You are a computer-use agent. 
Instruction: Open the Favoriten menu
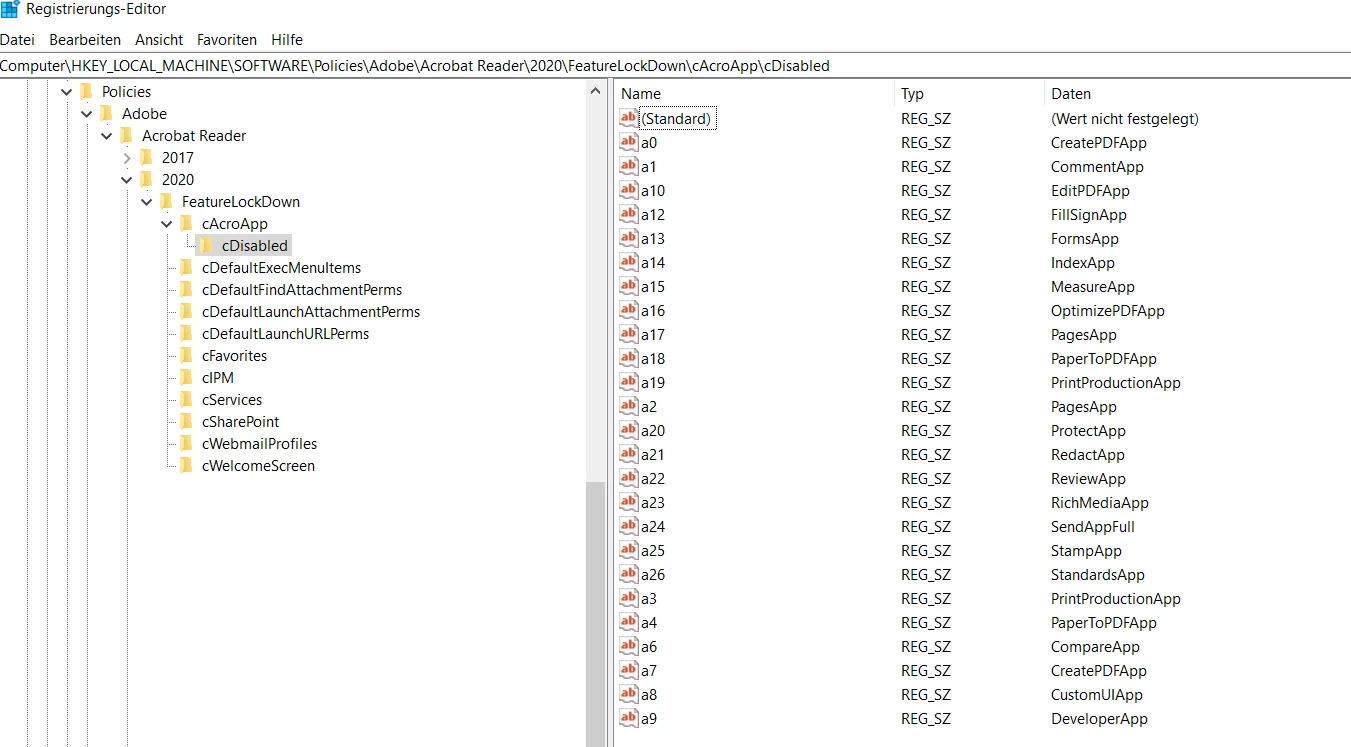[227, 40]
